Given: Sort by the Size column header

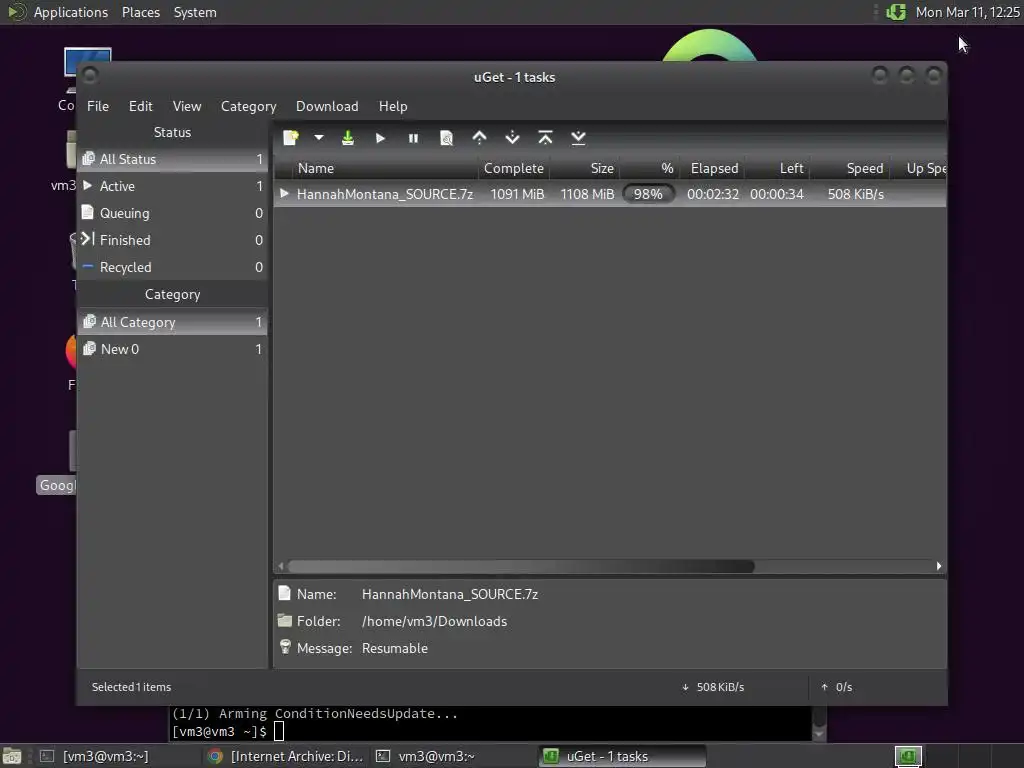Looking at the screenshot, I should click(585, 168).
